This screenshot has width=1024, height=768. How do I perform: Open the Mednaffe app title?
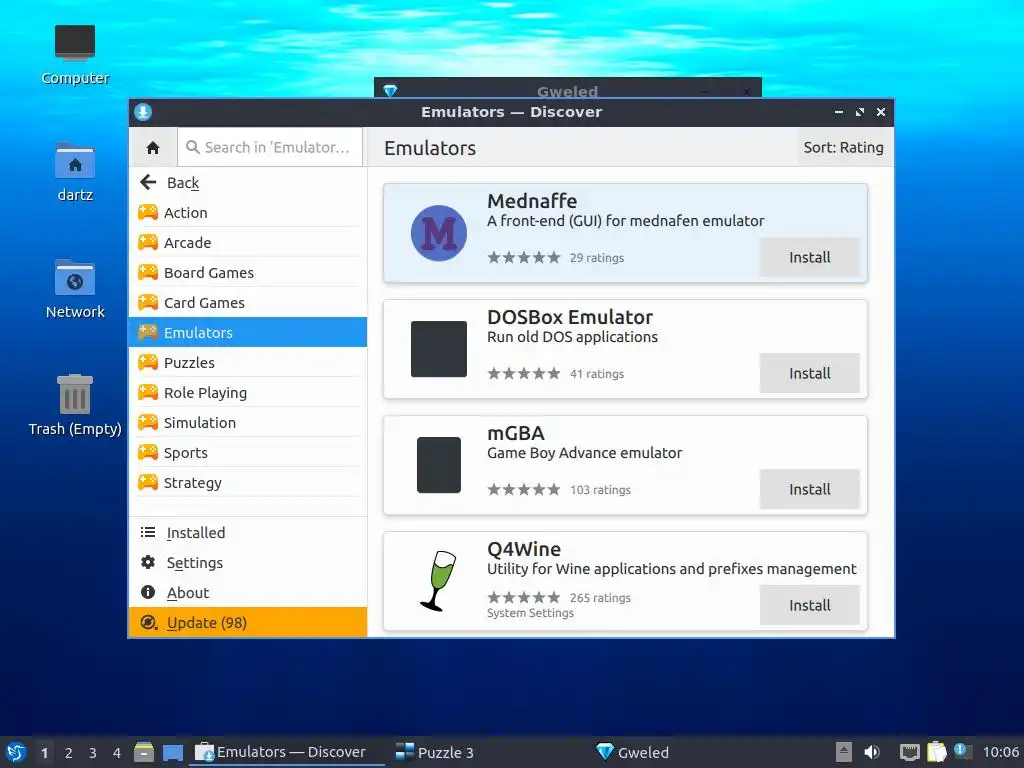pyautogui.click(x=532, y=201)
